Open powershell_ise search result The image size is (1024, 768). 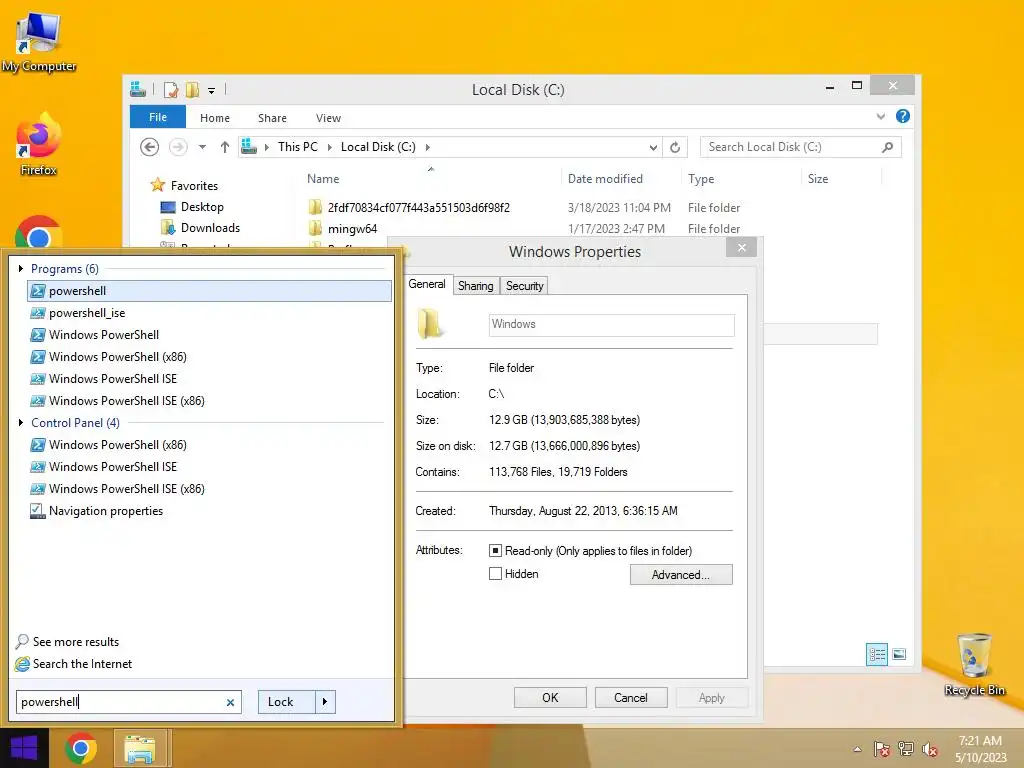[209, 313]
